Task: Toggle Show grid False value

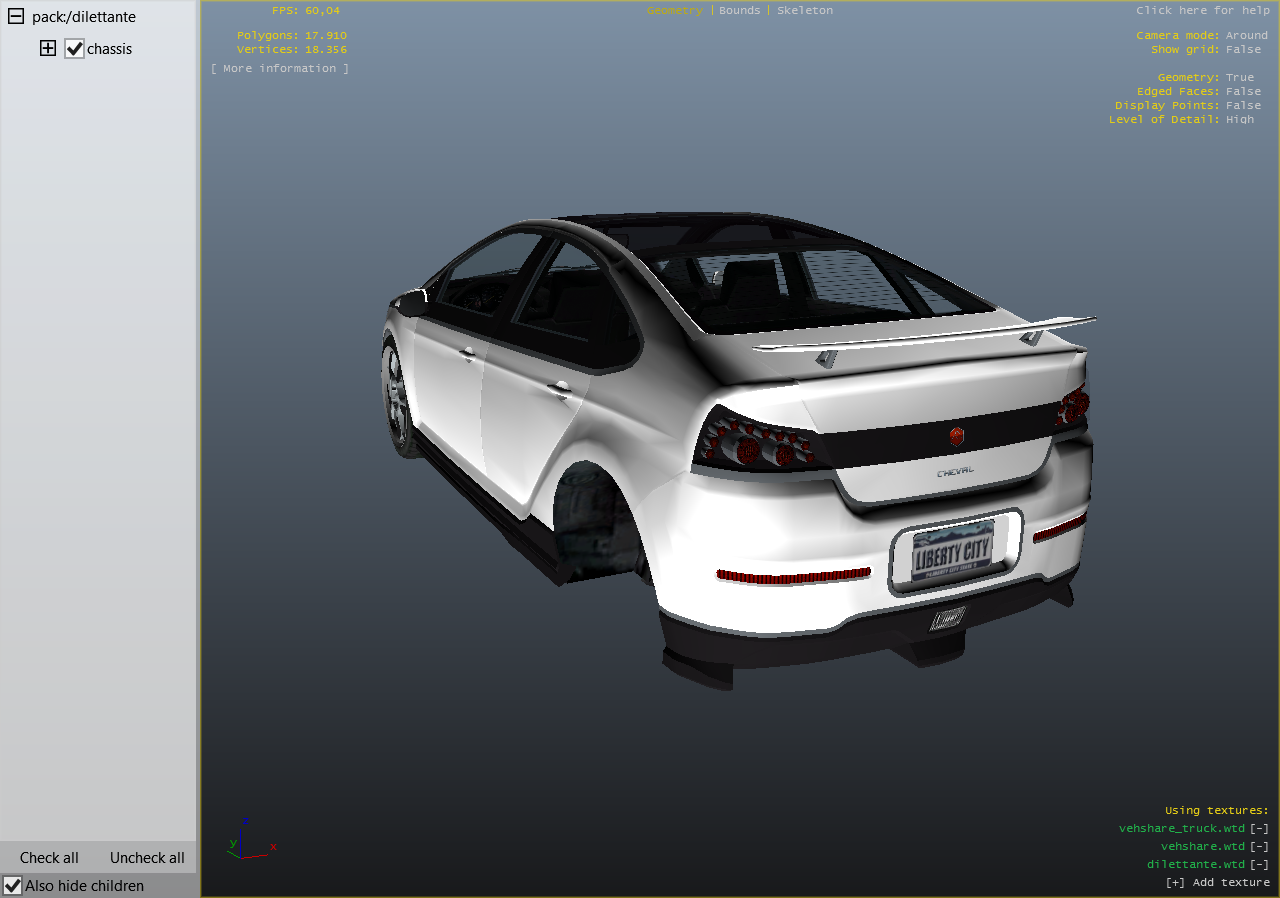Action: (1244, 49)
